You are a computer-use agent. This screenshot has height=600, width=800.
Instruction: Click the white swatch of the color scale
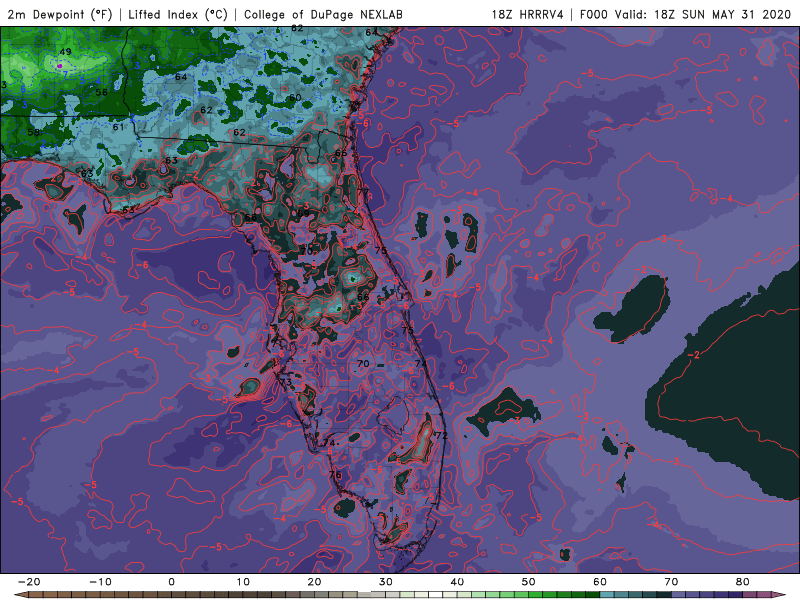click(x=436, y=595)
